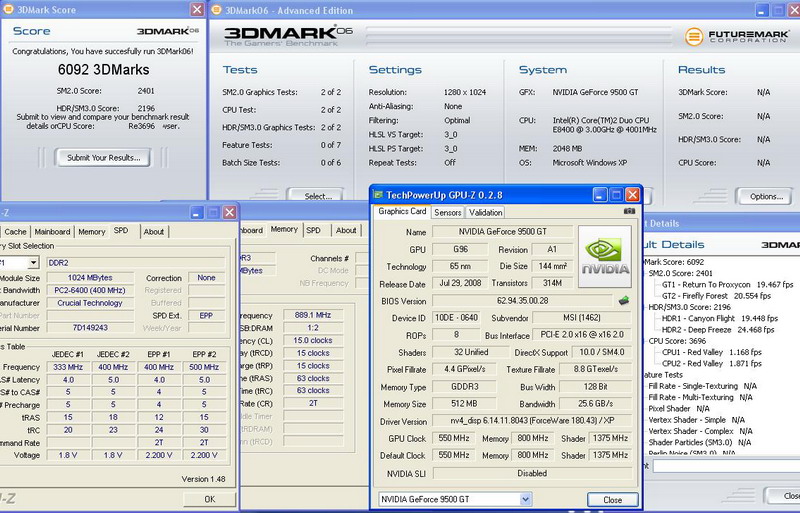Click the GPU-Z title bar application icon

click(378, 194)
